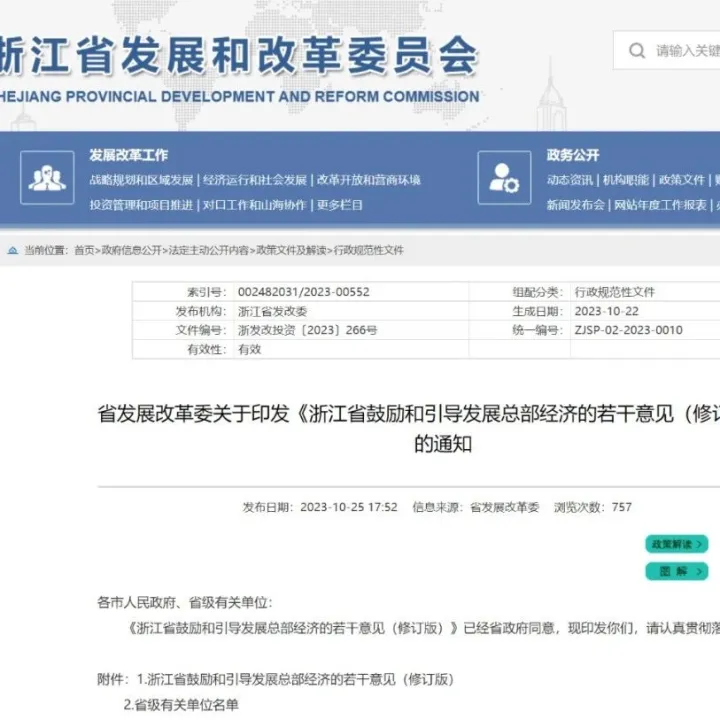Go to 政府信息公开 in breadcrumb
The width and height of the screenshot is (720, 720).
click(x=131, y=250)
